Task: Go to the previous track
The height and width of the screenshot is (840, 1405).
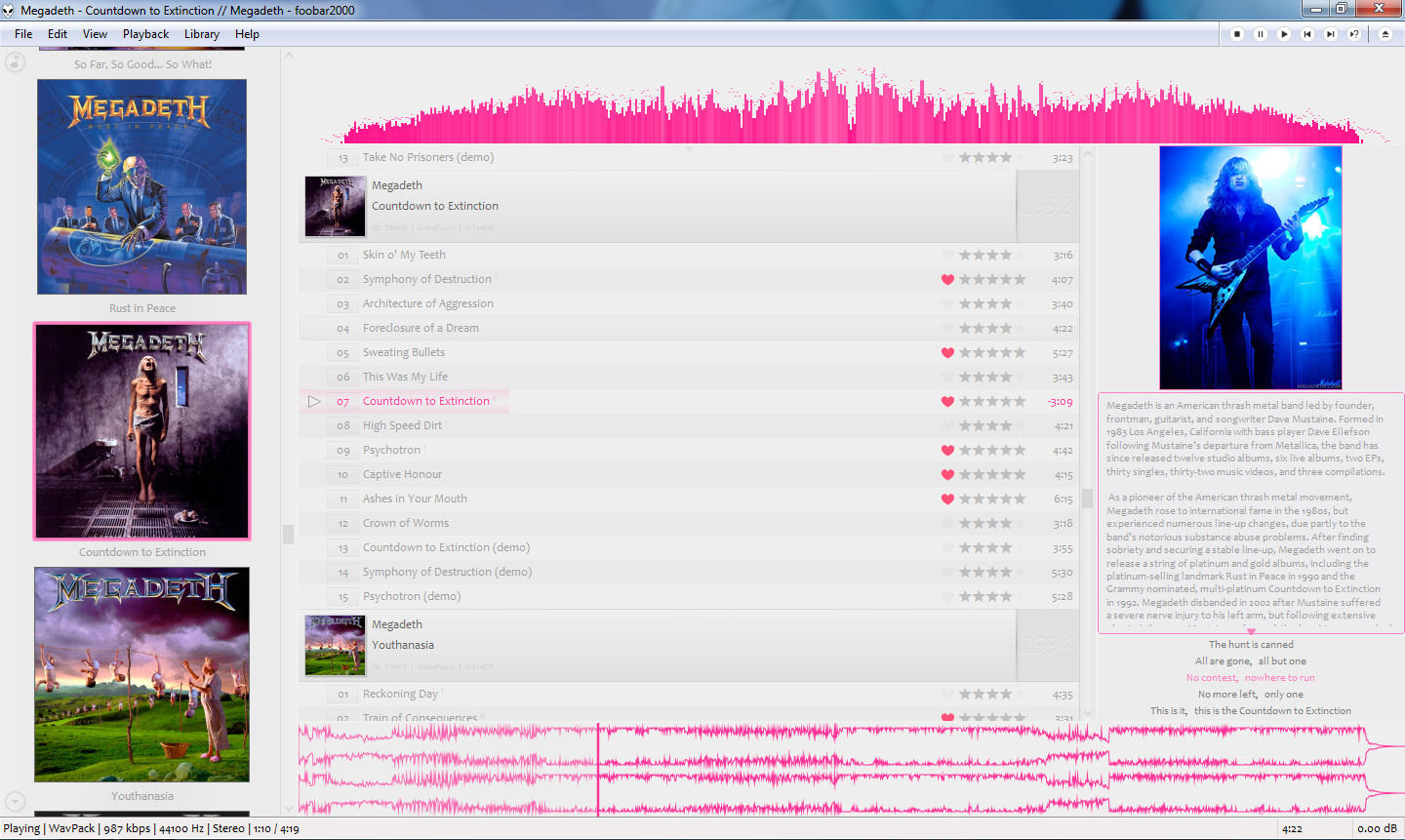Action: pos(1307,34)
